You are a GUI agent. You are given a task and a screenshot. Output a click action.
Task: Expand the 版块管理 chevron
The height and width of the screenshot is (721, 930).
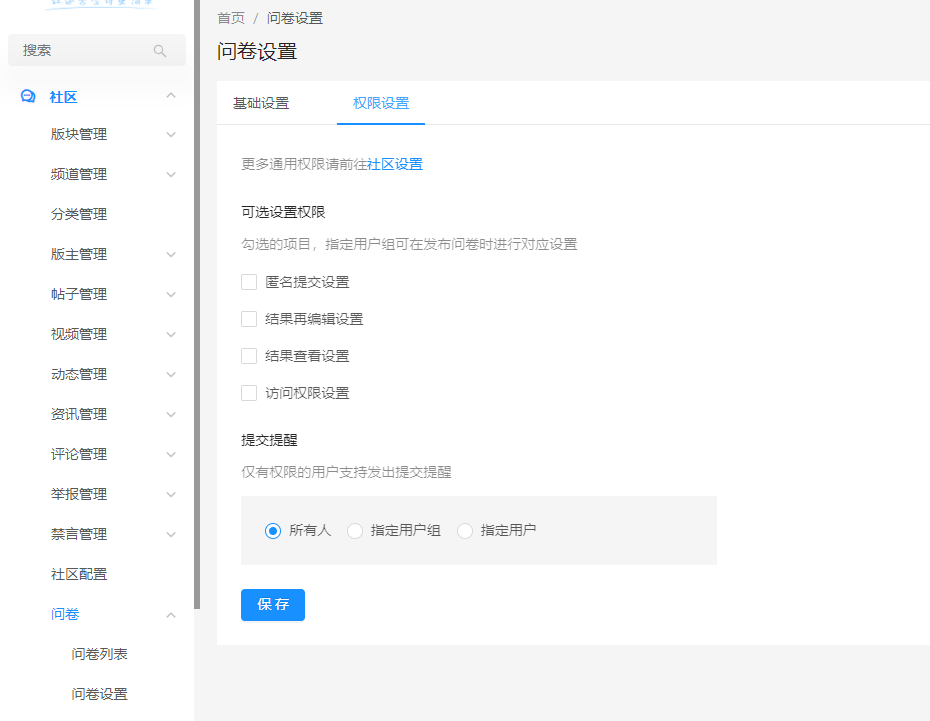point(171,135)
